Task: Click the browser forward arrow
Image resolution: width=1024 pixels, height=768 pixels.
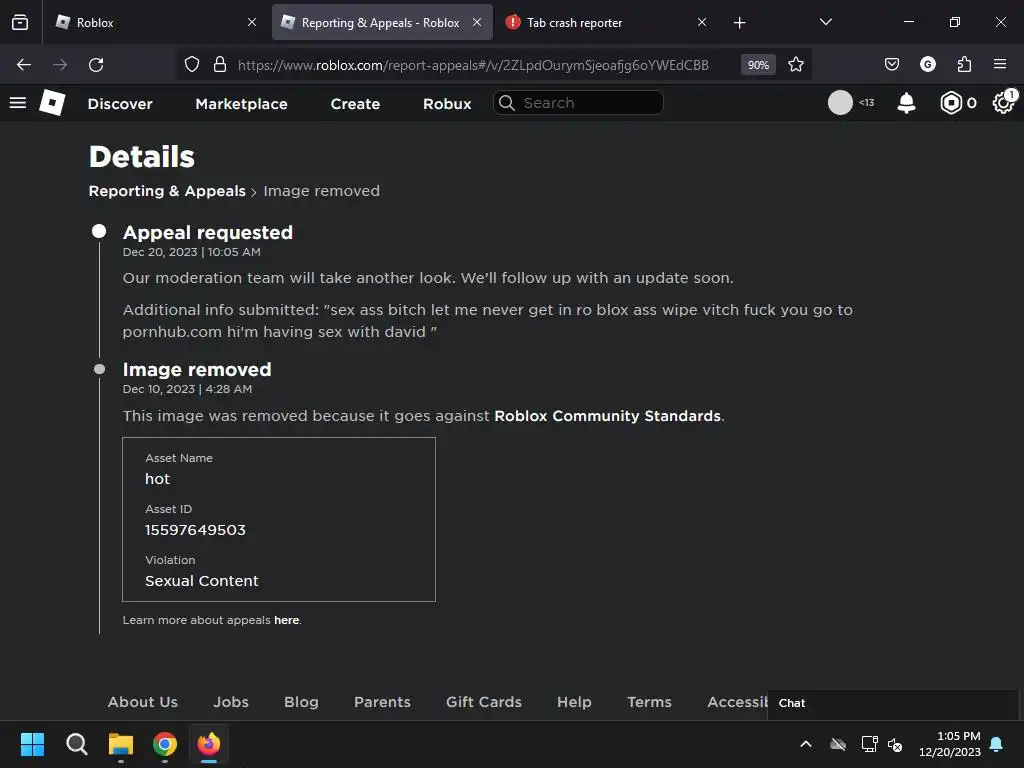Action: coord(60,65)
